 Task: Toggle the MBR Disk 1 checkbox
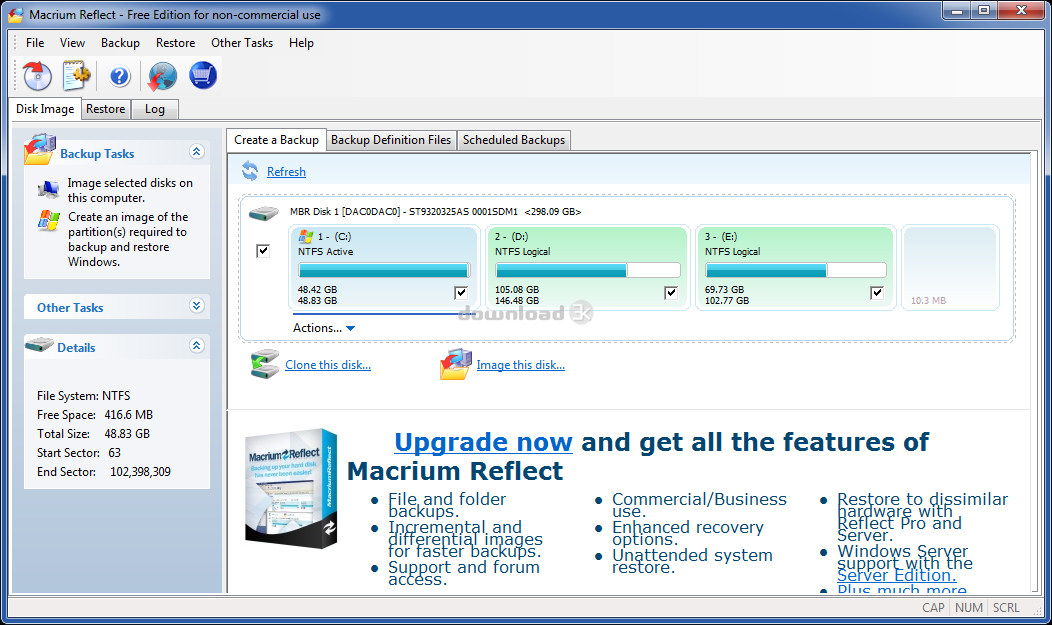coord(263,251)
